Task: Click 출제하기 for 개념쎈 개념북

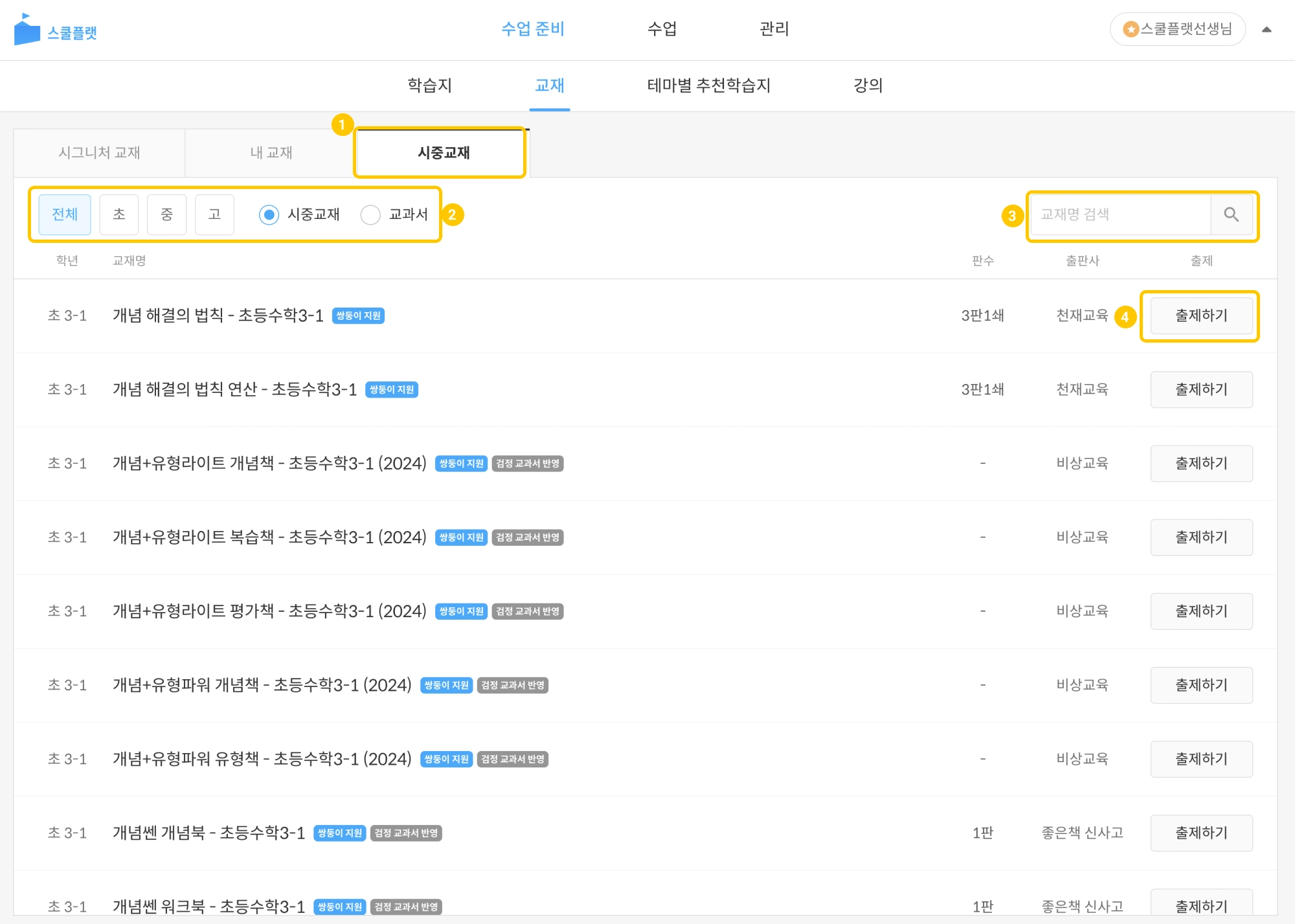Action: (1201, 833)
